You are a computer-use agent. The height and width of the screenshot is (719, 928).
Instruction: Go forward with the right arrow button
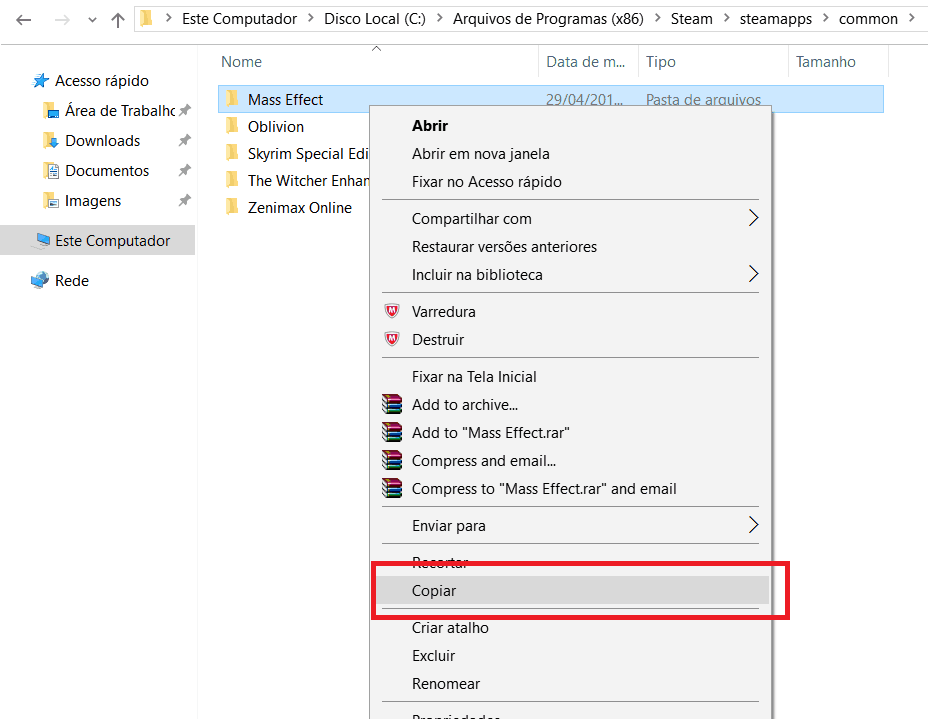tap(62, 20)
